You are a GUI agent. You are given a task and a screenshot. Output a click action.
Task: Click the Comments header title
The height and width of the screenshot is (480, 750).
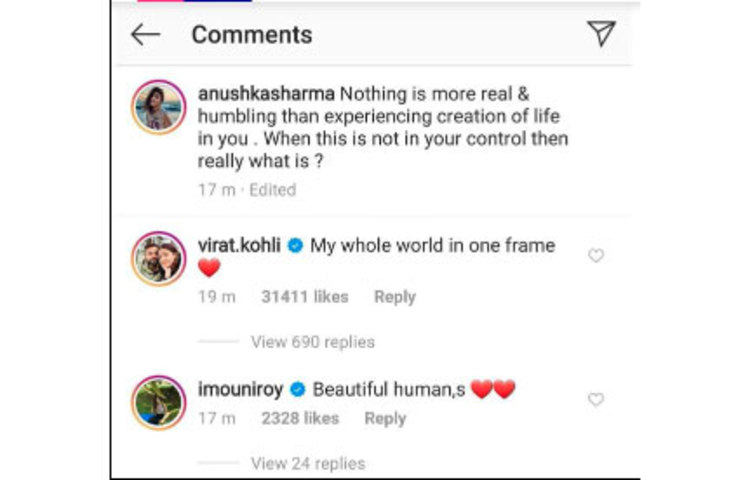[x=252, y=34]
